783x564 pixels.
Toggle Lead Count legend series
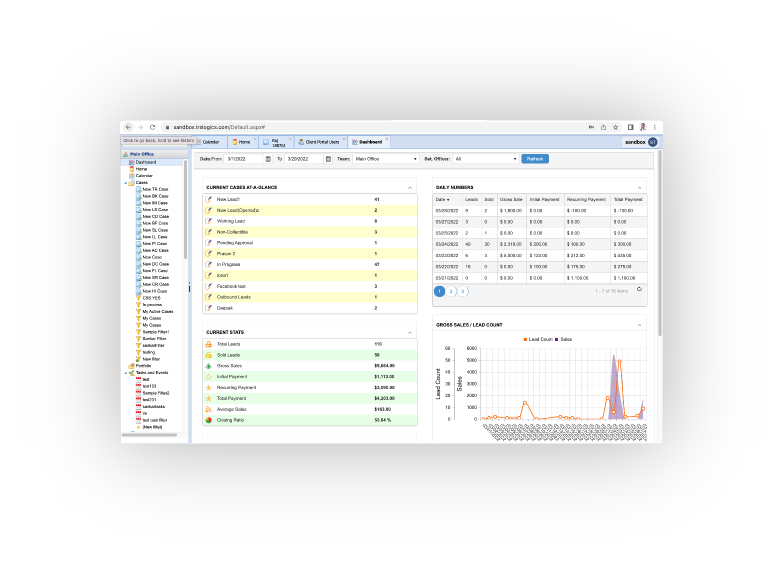point(538,339)
